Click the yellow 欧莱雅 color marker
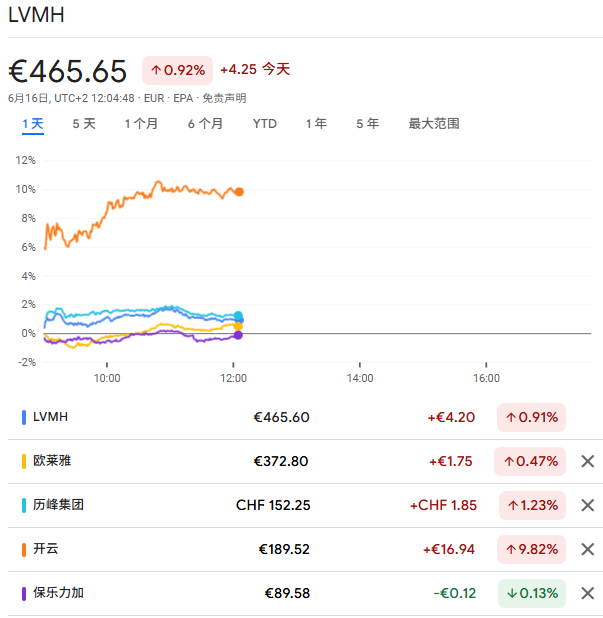603x618 pixels. click(24, 461)
